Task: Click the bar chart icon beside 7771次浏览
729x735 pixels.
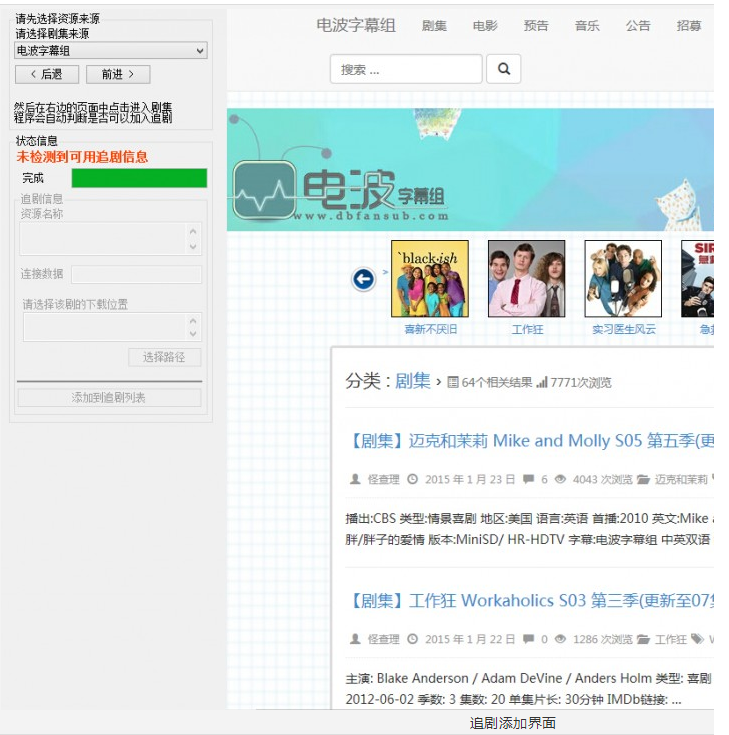Action: pos(542,382)
